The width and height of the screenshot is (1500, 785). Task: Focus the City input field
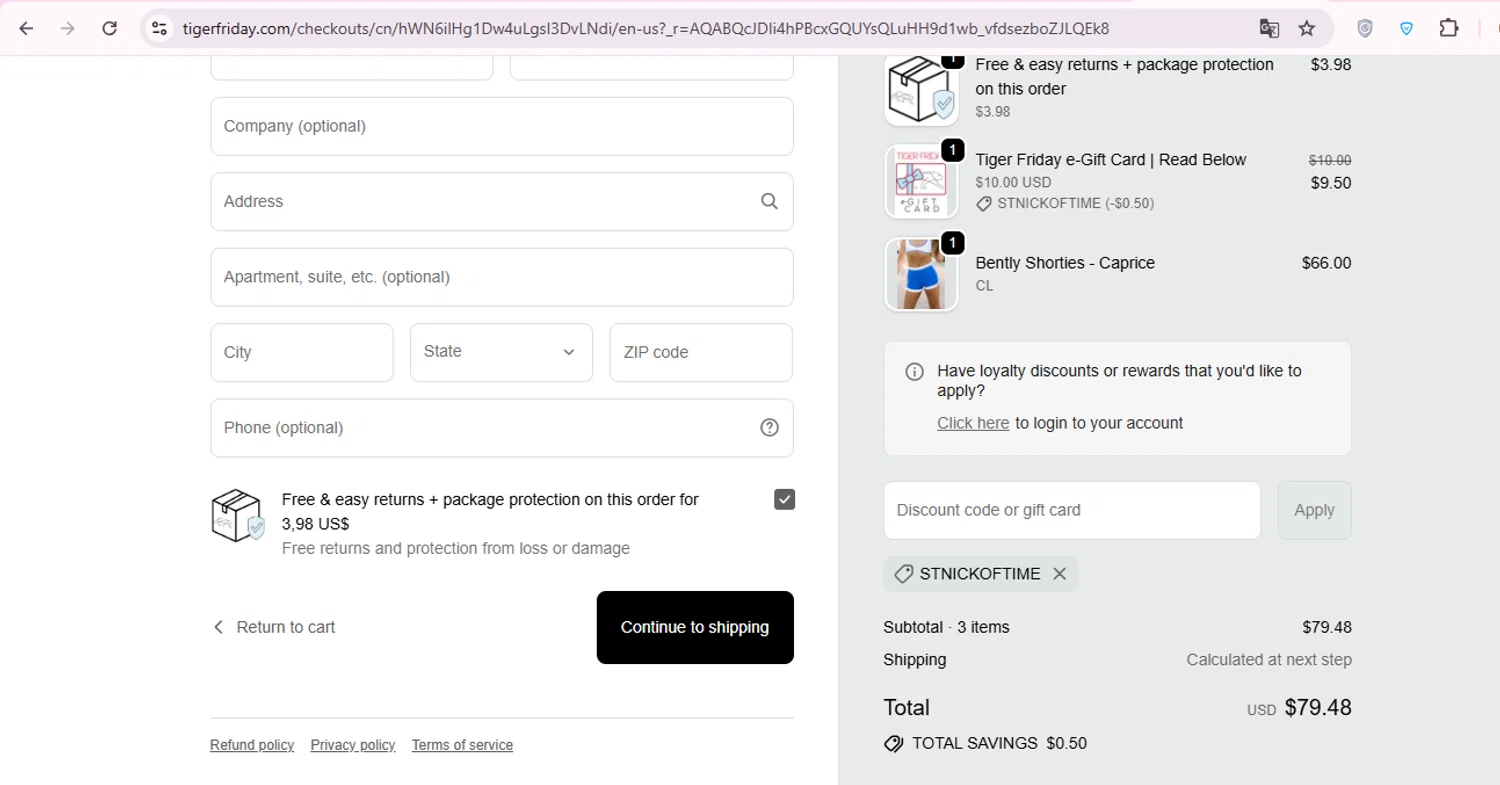pos(302,352)
